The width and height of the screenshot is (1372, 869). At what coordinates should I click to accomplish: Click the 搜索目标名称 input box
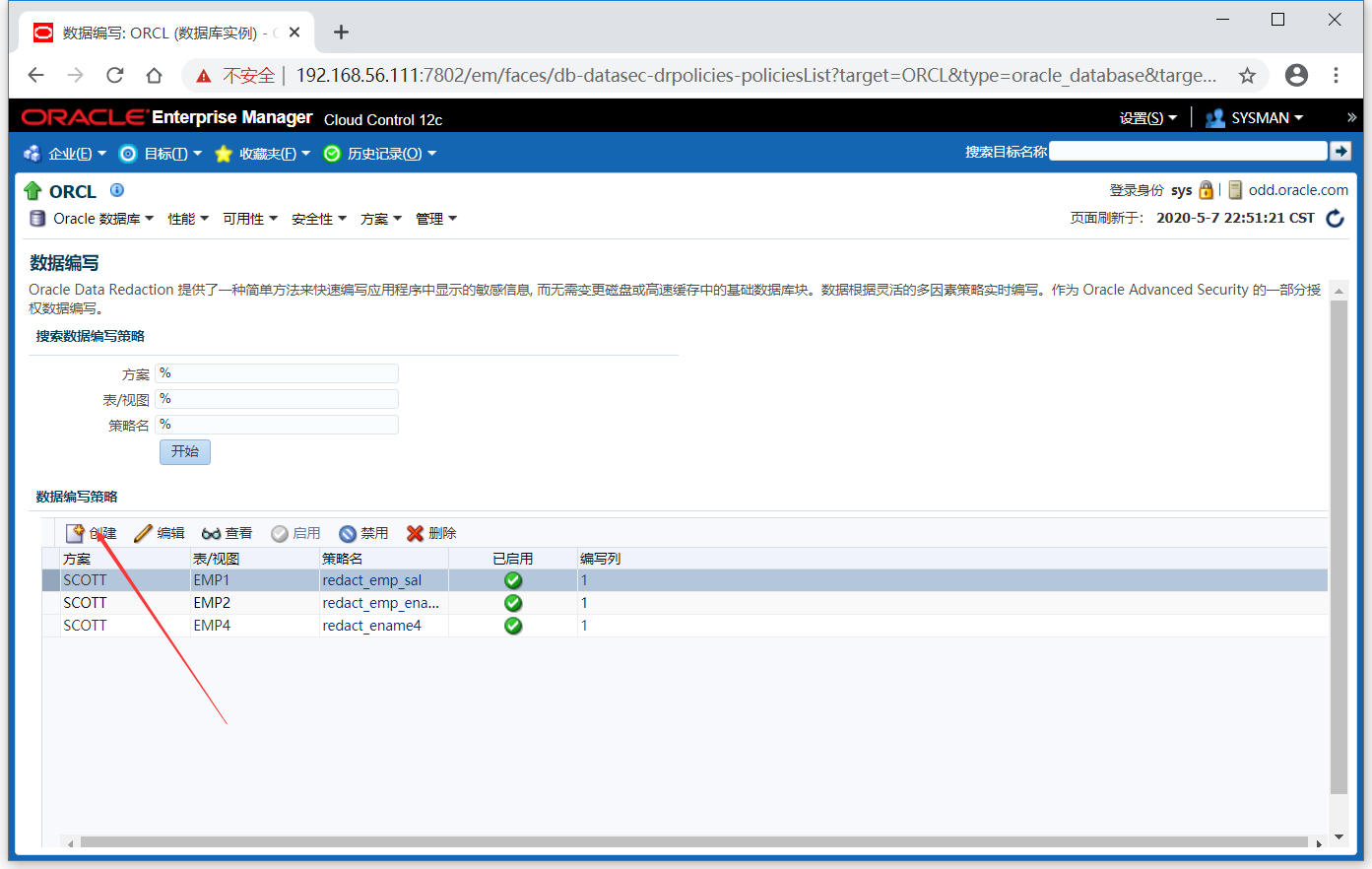1188,151
